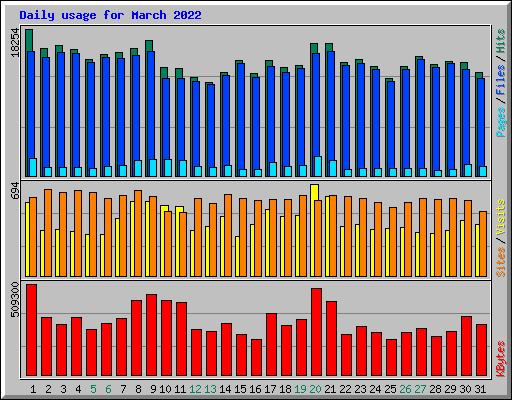Screen dimensions: 512x400
Task: Click day label 1 on the x-axis
Action: [33, 389]
